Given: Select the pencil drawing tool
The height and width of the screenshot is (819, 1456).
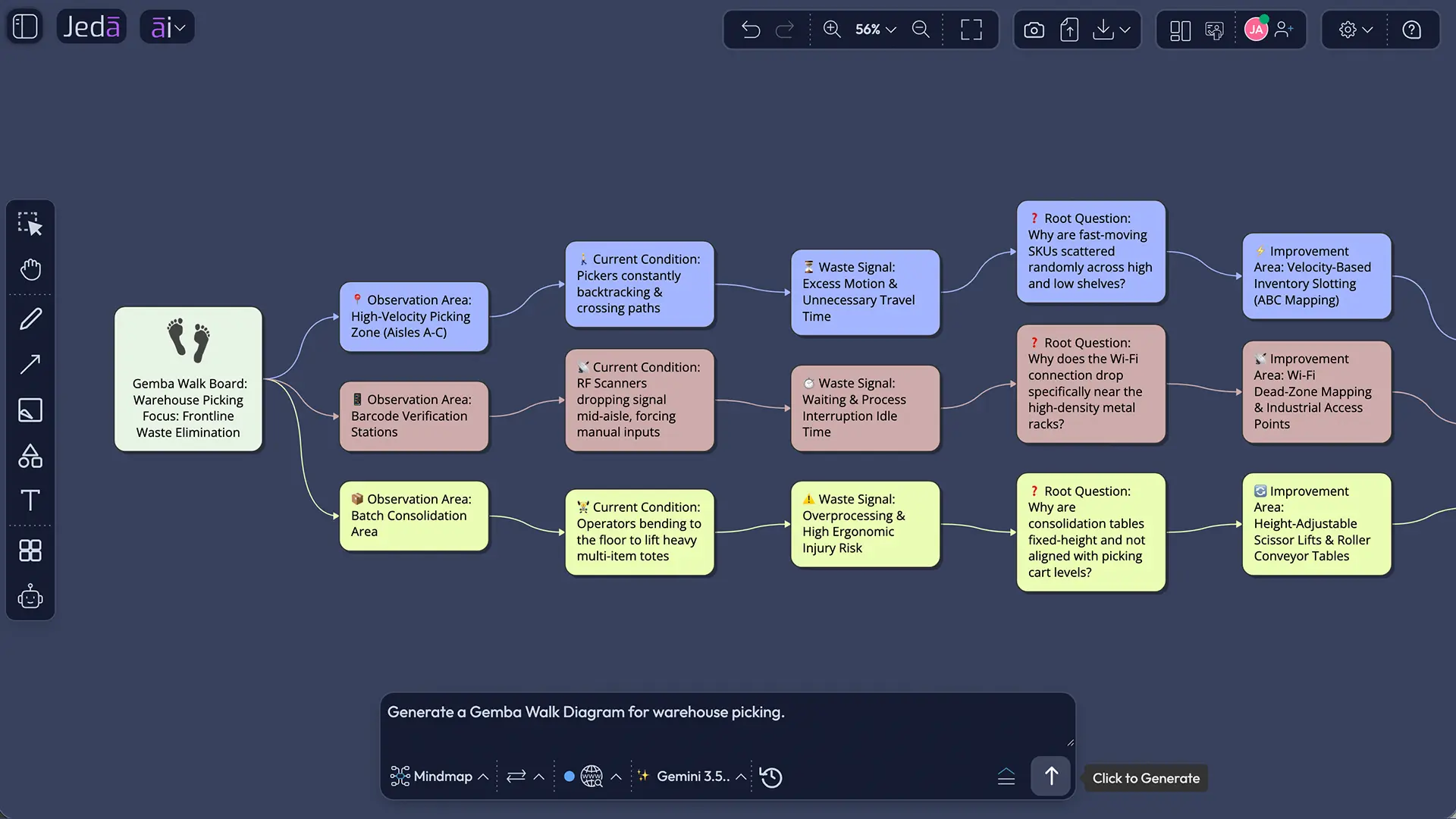Looking at the screenshot, I should (30, 318).
